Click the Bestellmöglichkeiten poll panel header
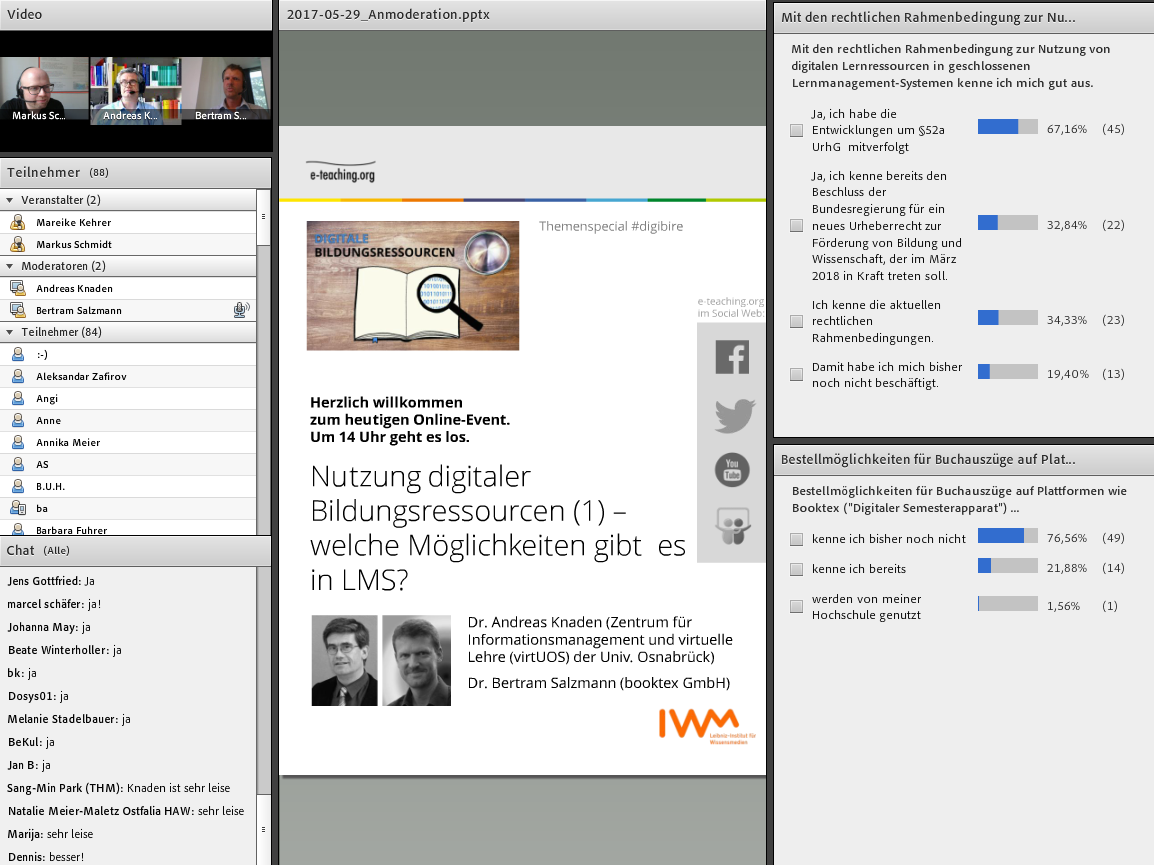 pyautogui.click(x=963, y=459)
